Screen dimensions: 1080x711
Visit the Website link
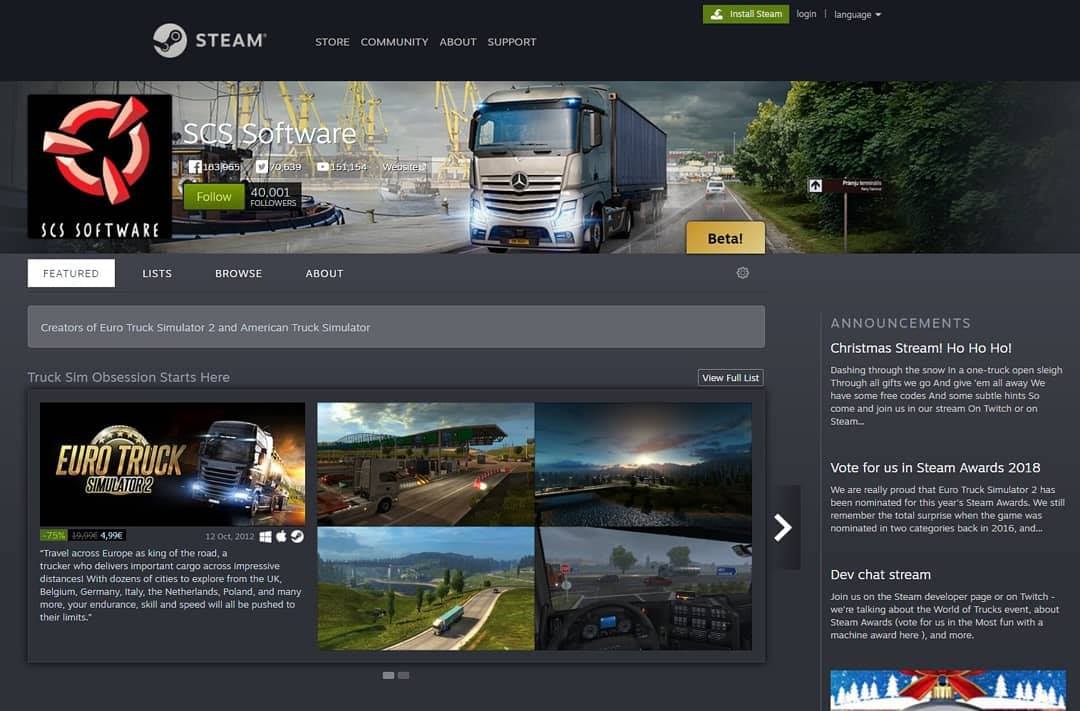click(x=402, y=167)
